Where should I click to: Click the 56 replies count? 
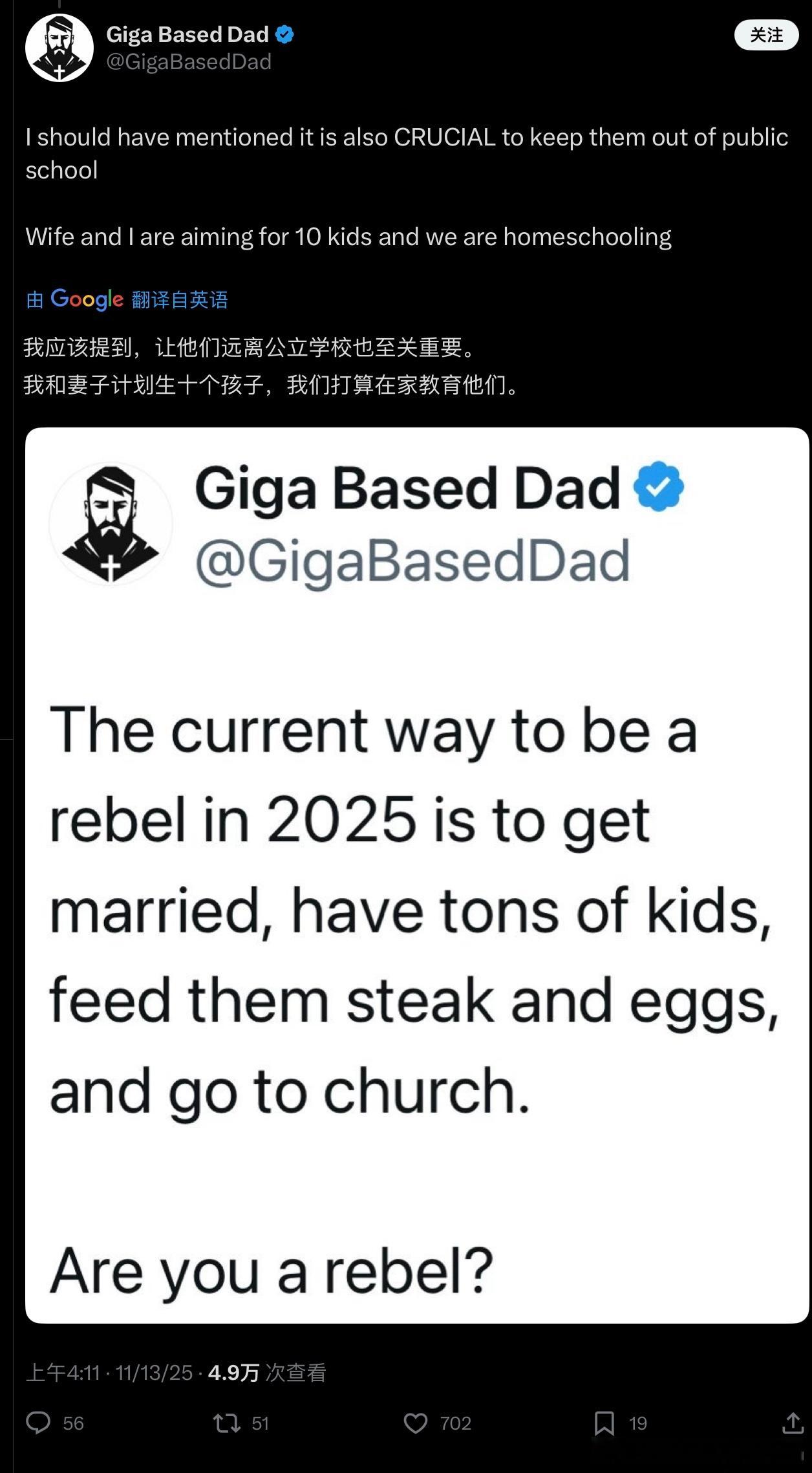coord(74,1423)
